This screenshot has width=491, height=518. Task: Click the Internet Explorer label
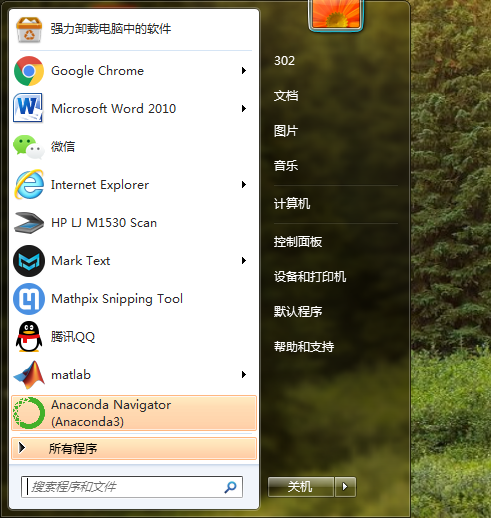pyautogui.click(x=100, y=185)
